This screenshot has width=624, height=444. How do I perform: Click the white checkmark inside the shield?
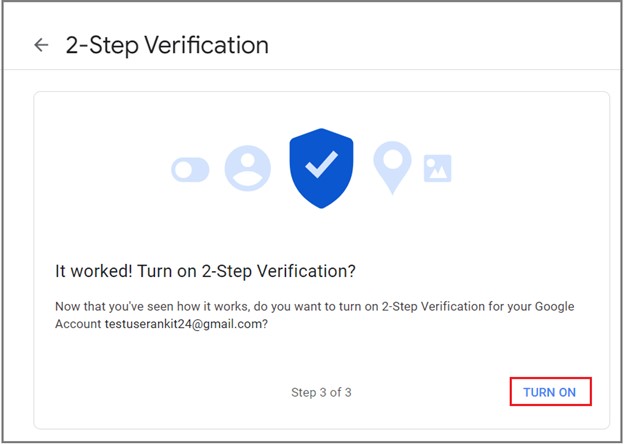pyautogui.click(x=322, y=164)
